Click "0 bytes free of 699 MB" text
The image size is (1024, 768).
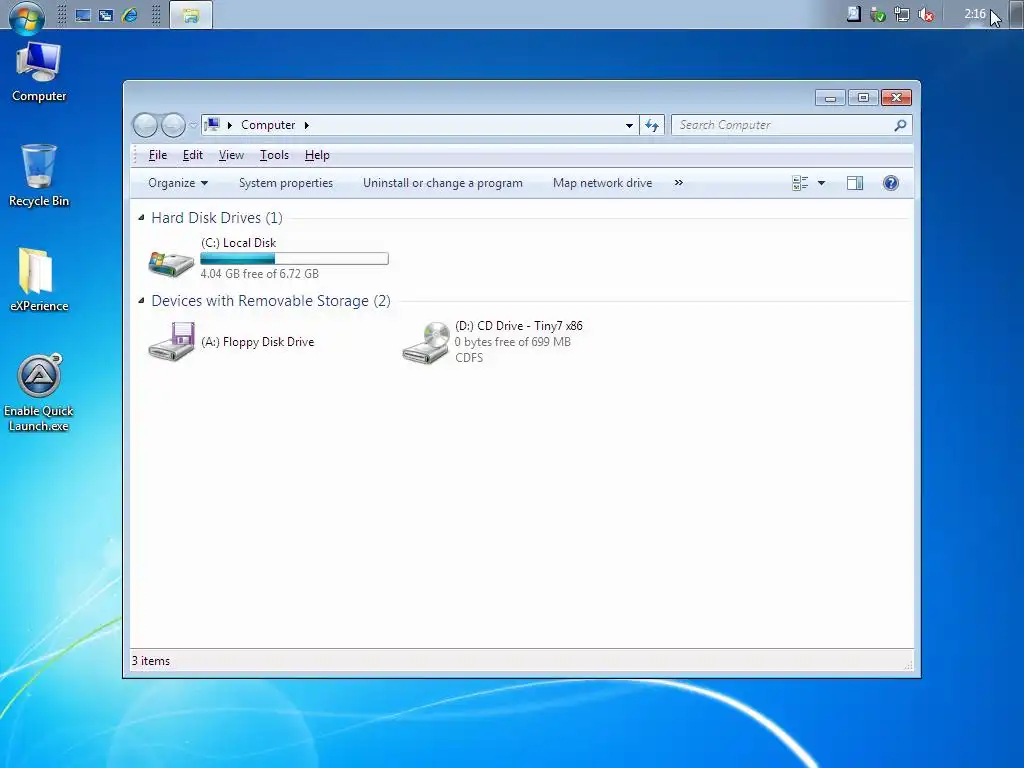(x=513, y=342)
